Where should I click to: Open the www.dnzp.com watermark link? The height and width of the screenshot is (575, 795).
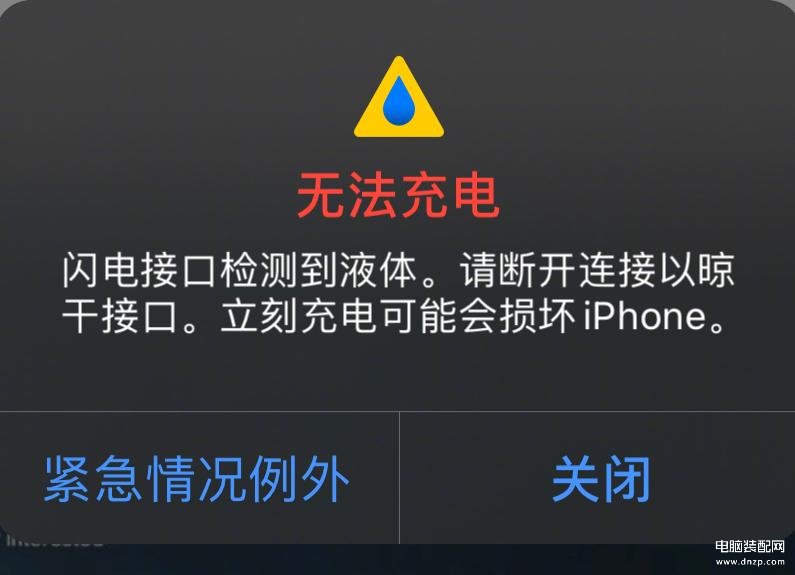750,562
